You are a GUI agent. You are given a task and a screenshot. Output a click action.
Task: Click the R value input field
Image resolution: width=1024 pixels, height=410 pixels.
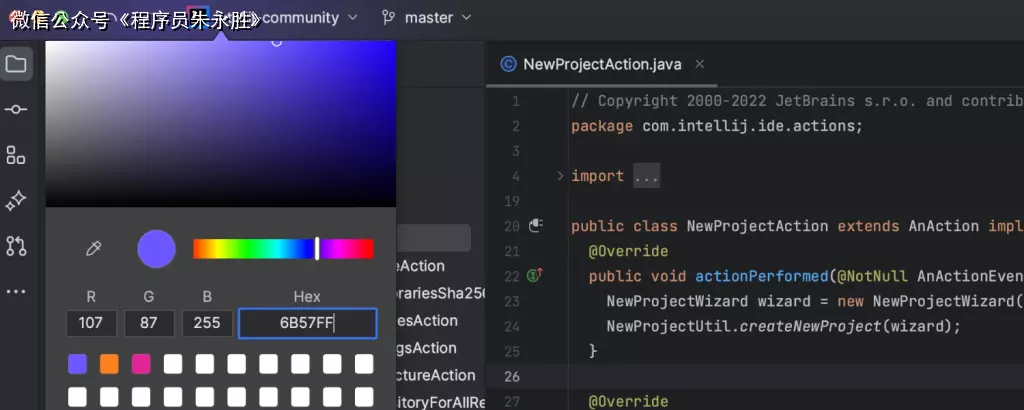[91, 324]
